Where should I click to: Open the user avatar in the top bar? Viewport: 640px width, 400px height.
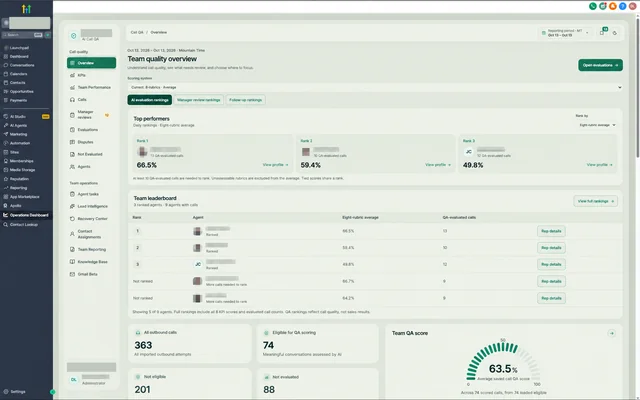coord(632,6)
